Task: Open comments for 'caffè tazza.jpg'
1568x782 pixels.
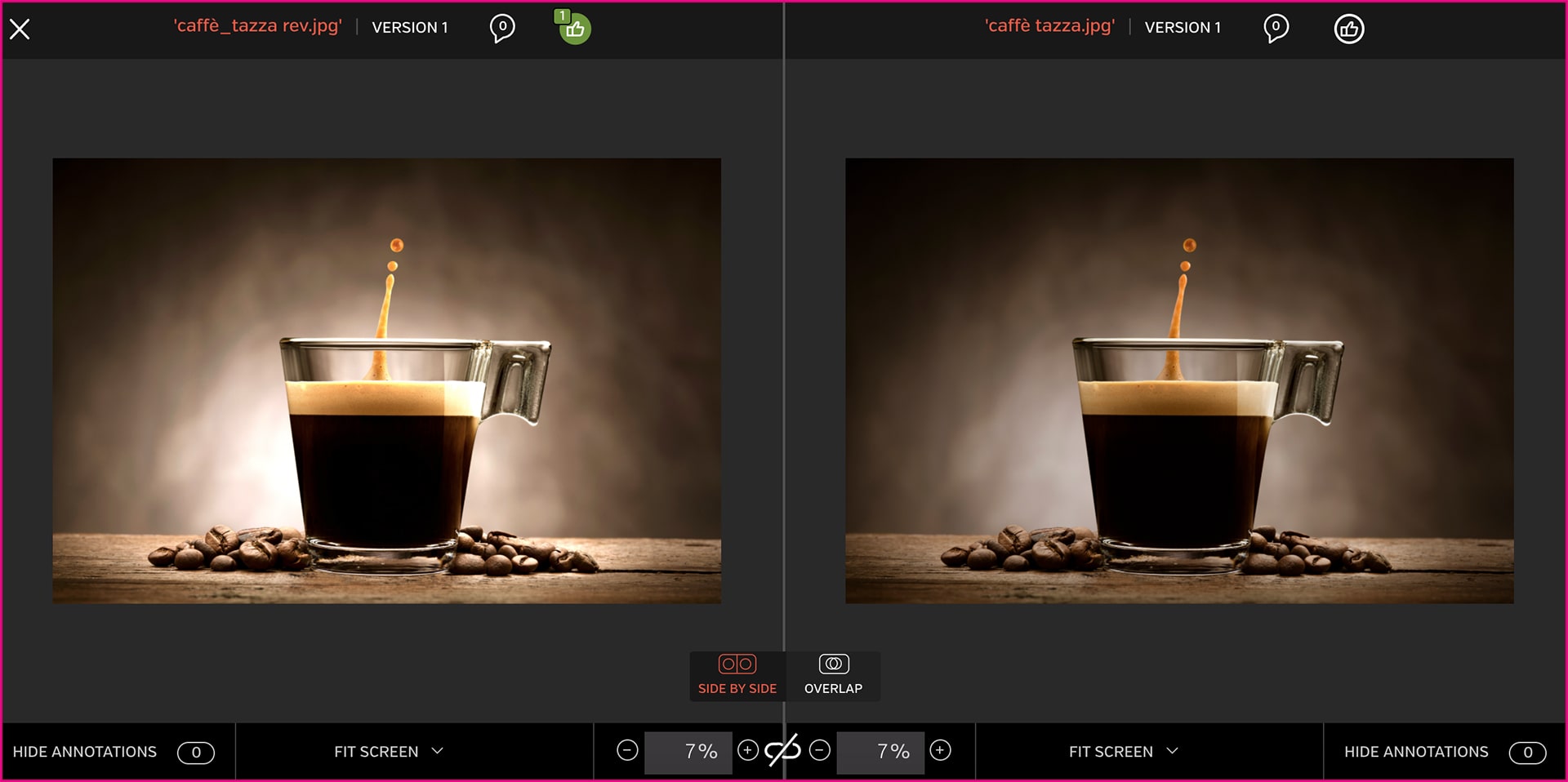Action: coord(1276,29)
